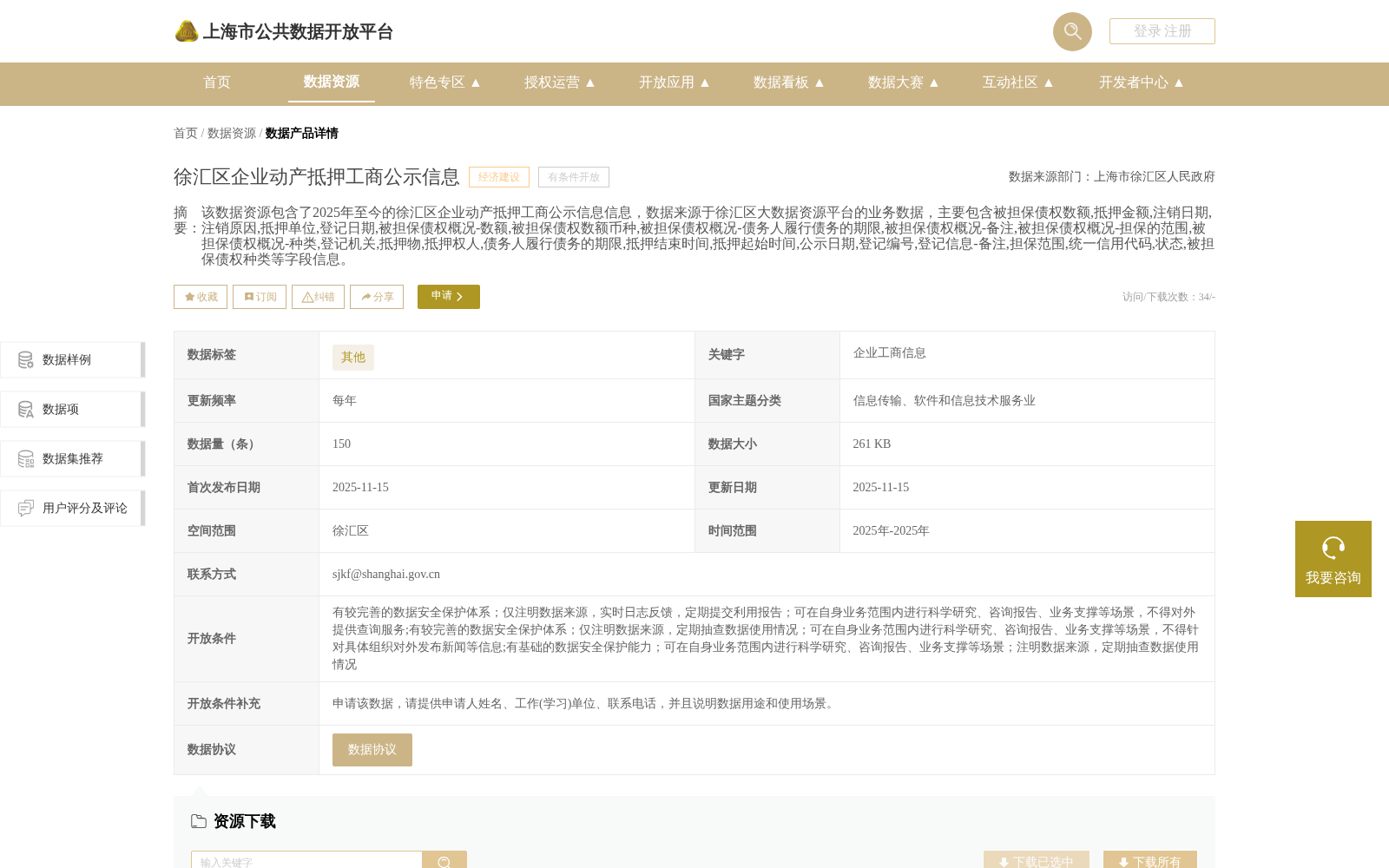The width and height of the screenshot is (1389, 868).
Task: Click the 资源下载 folder icon
Action: click(199, 821)
